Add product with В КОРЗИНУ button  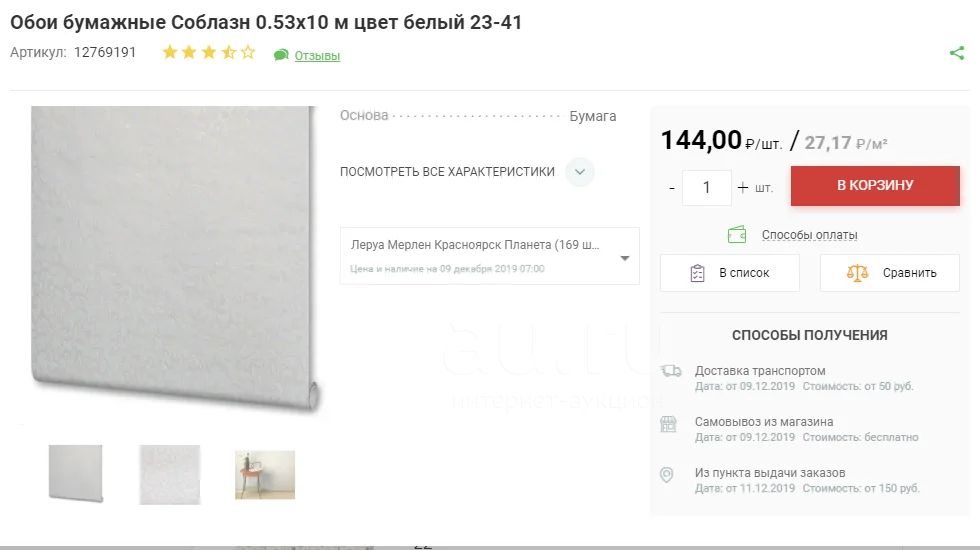tap(875, 186)
